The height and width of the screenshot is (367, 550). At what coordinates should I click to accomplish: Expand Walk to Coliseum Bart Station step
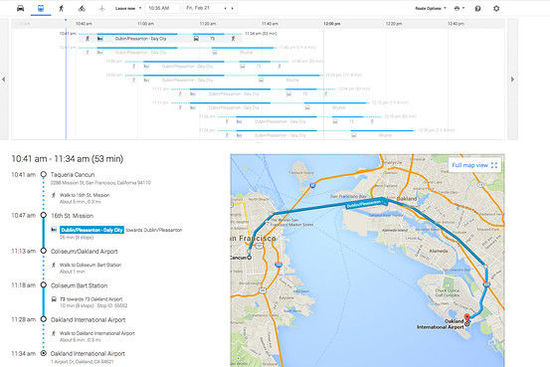90,265
